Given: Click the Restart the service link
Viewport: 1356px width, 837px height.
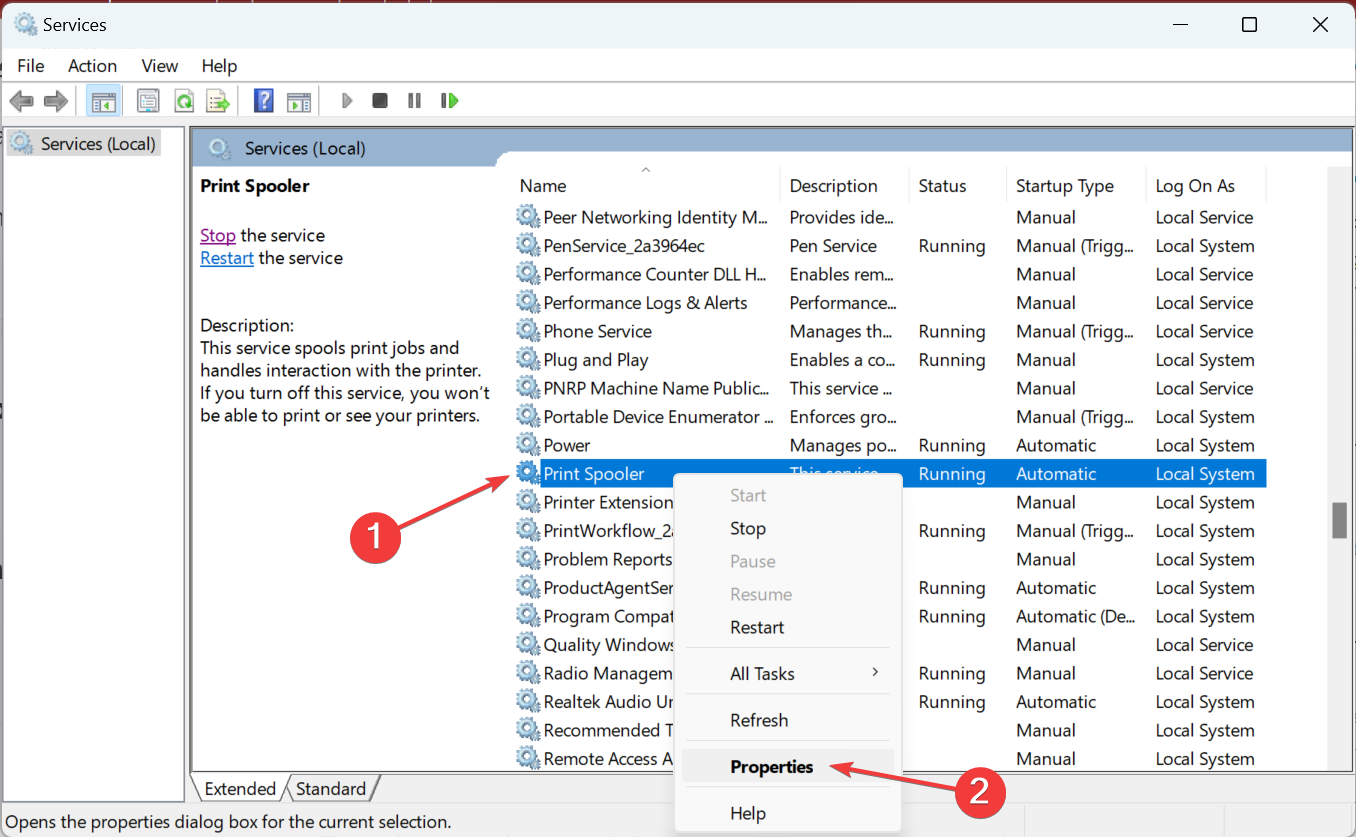Looking at the screenshot, I should [227, 258].
